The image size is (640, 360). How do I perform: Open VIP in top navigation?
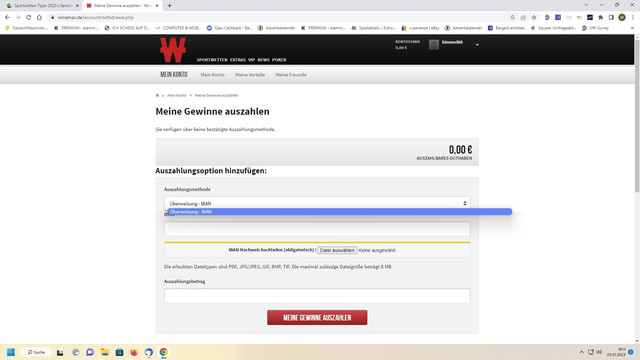coord(251,60)
